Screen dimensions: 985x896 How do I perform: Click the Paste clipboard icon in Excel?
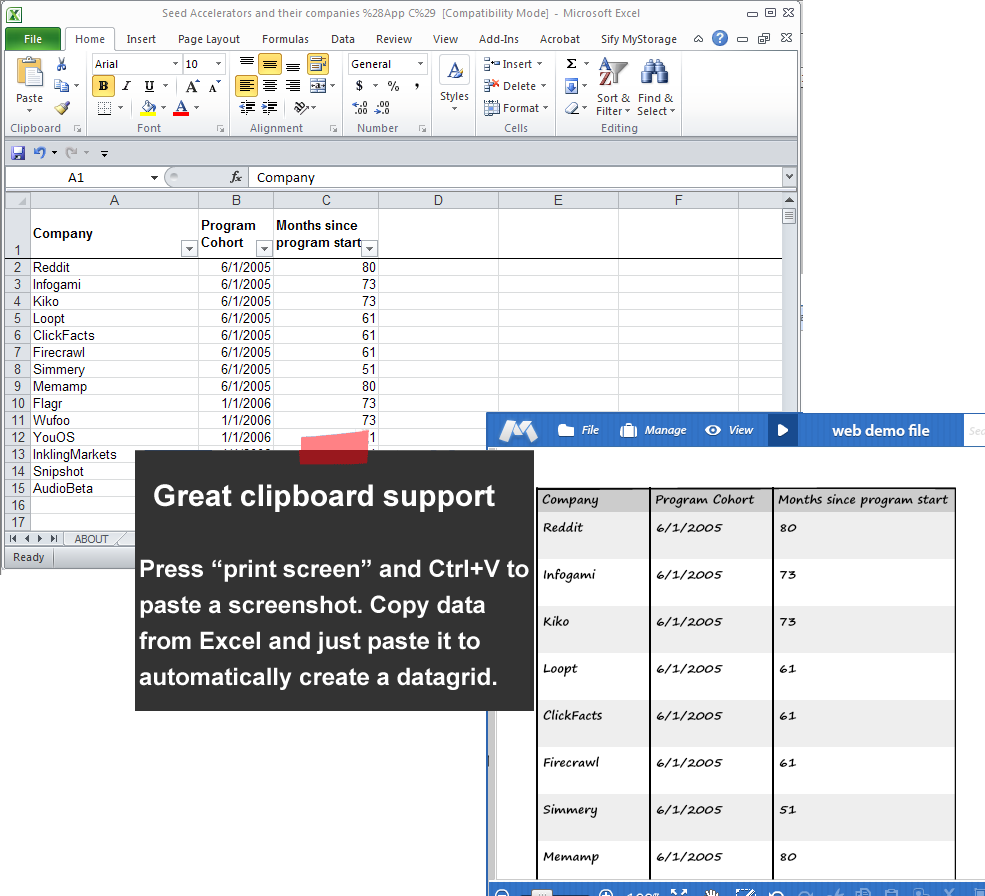pyautogui.click(x=30, y=73)
